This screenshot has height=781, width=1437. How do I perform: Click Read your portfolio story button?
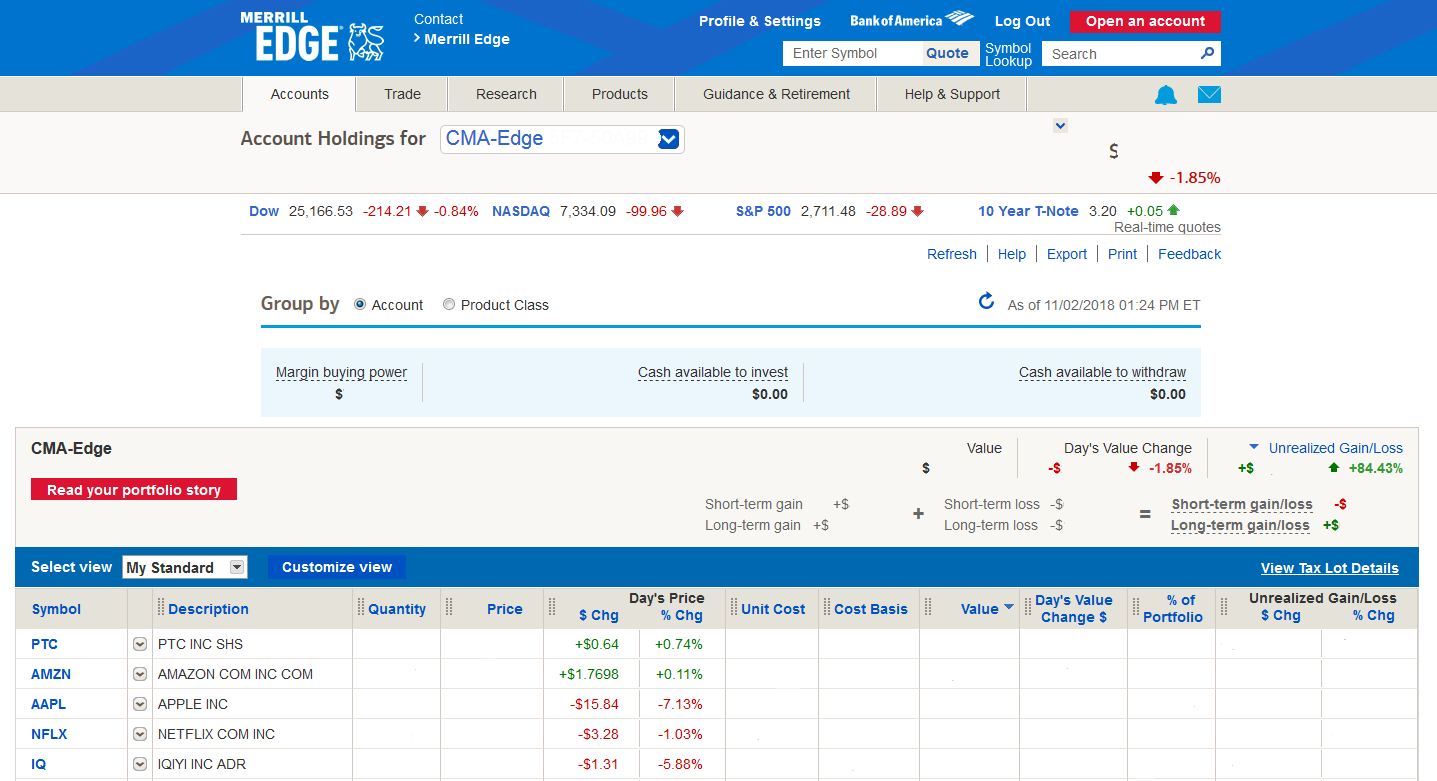(x=134, y=490)
